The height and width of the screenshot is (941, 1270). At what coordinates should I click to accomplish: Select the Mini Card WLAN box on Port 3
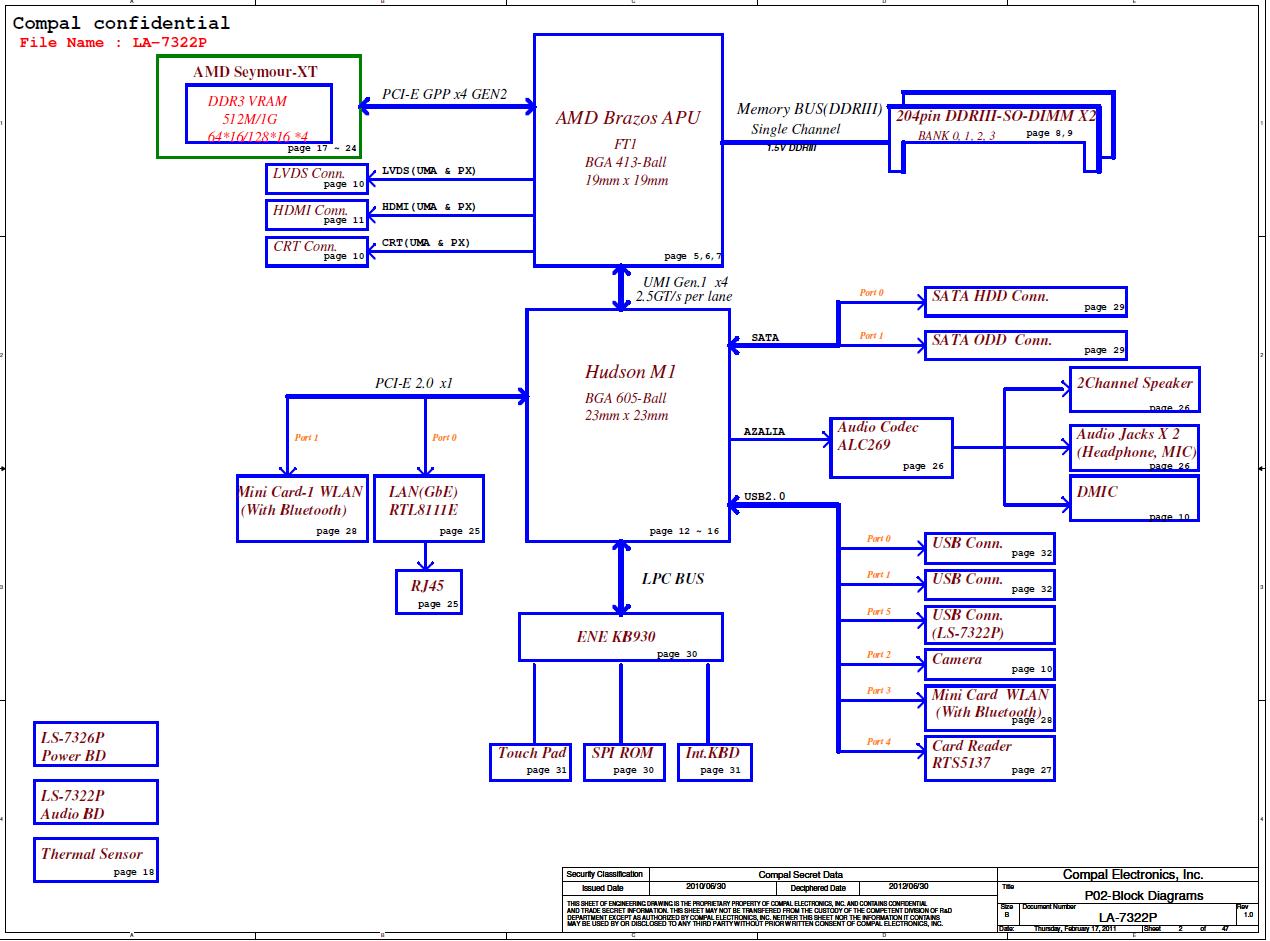[x=990, y=707]
